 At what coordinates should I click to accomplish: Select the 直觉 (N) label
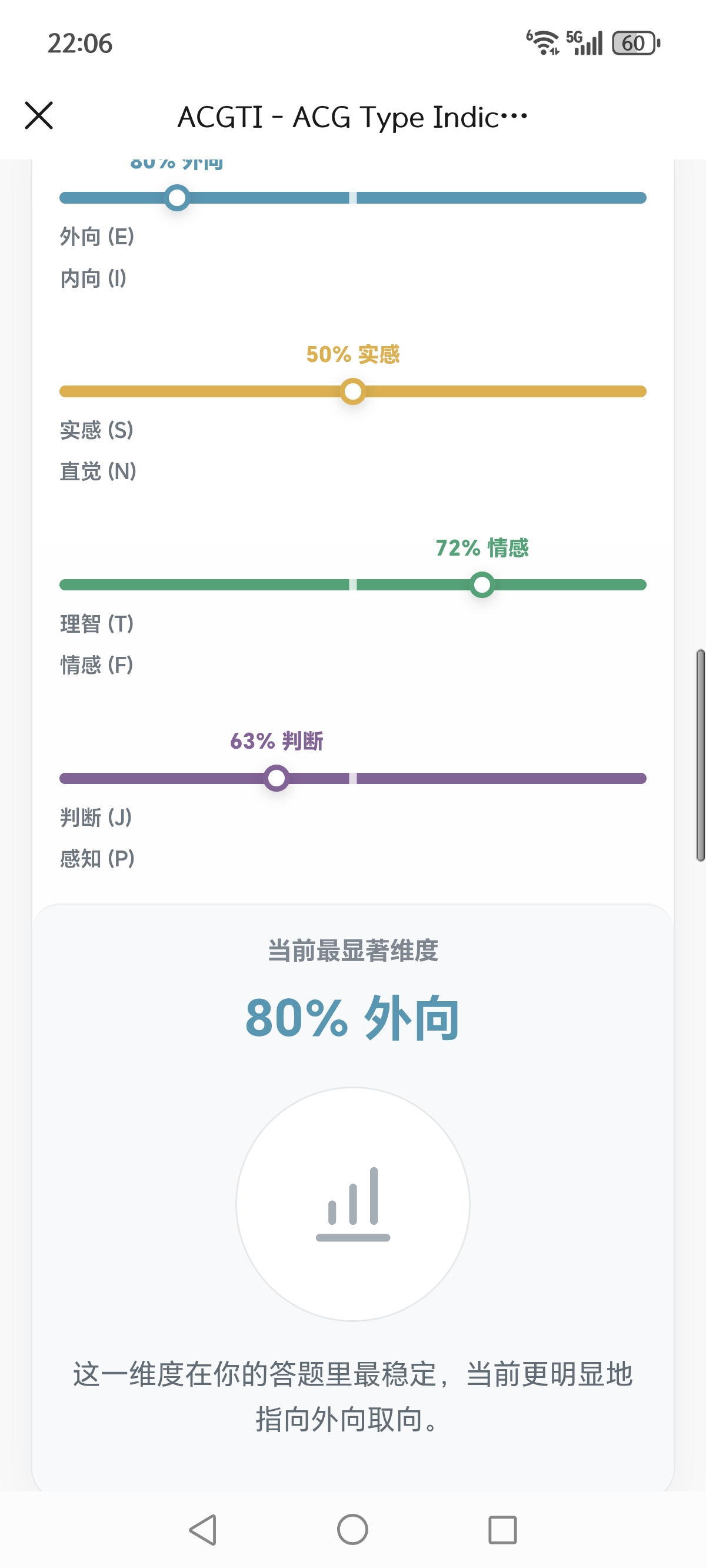pyautogui.click(x=98, y=470)
